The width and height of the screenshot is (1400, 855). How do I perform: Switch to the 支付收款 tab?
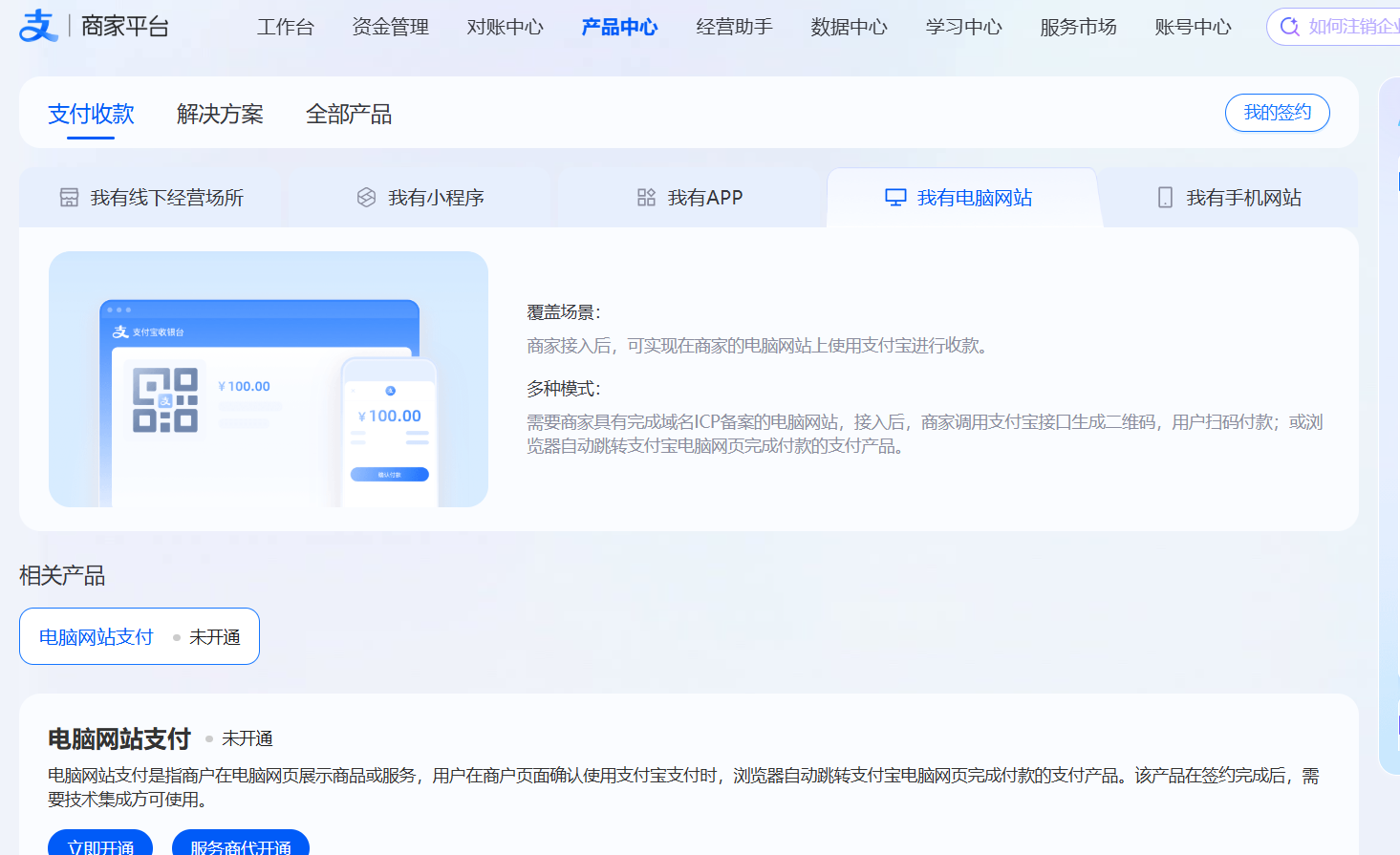click(91, 115)
